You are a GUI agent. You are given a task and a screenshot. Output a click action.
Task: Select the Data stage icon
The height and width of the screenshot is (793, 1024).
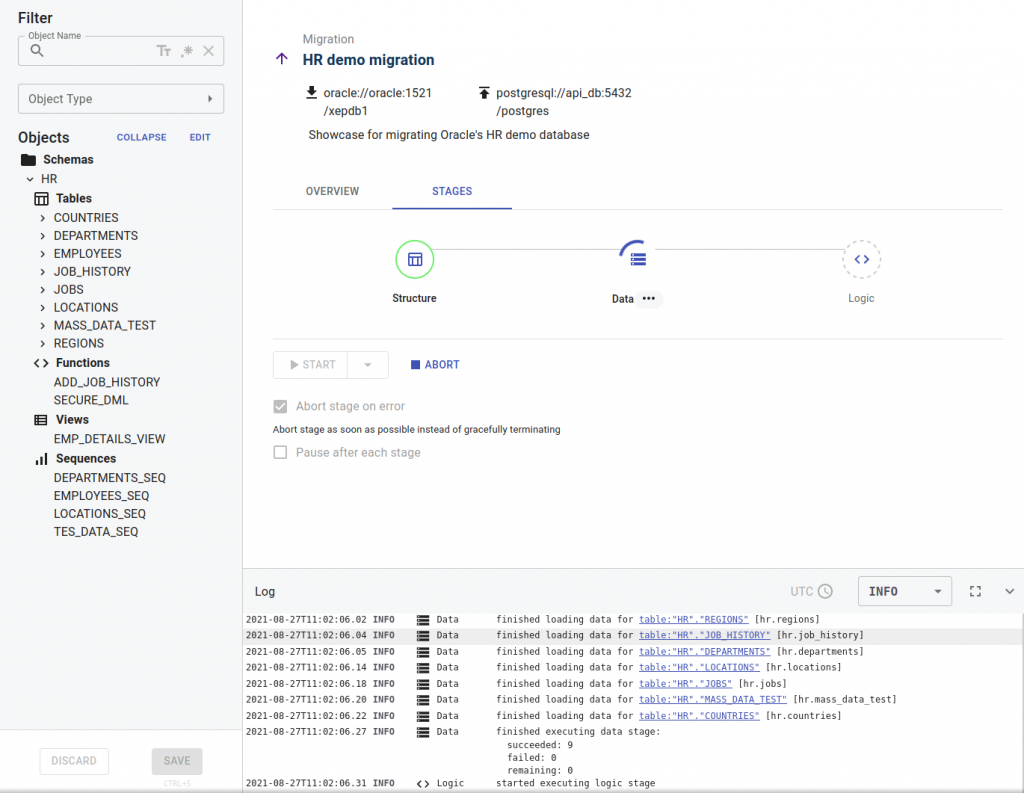637,259
